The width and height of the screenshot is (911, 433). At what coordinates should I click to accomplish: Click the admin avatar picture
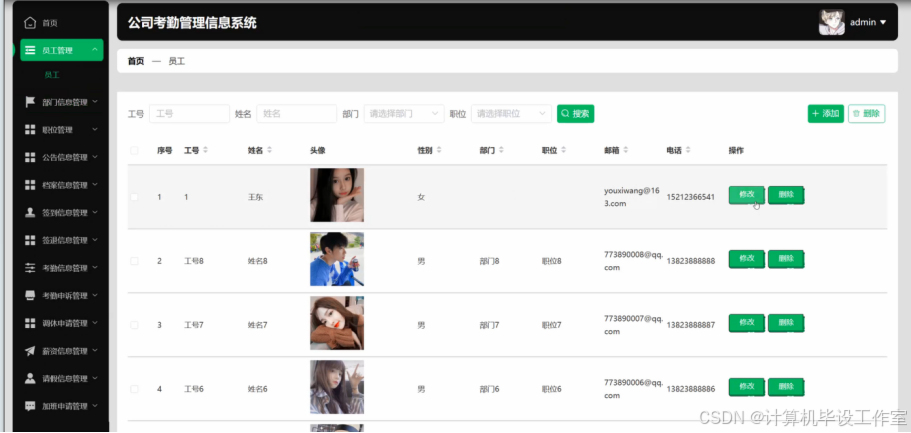pos(831,22)
